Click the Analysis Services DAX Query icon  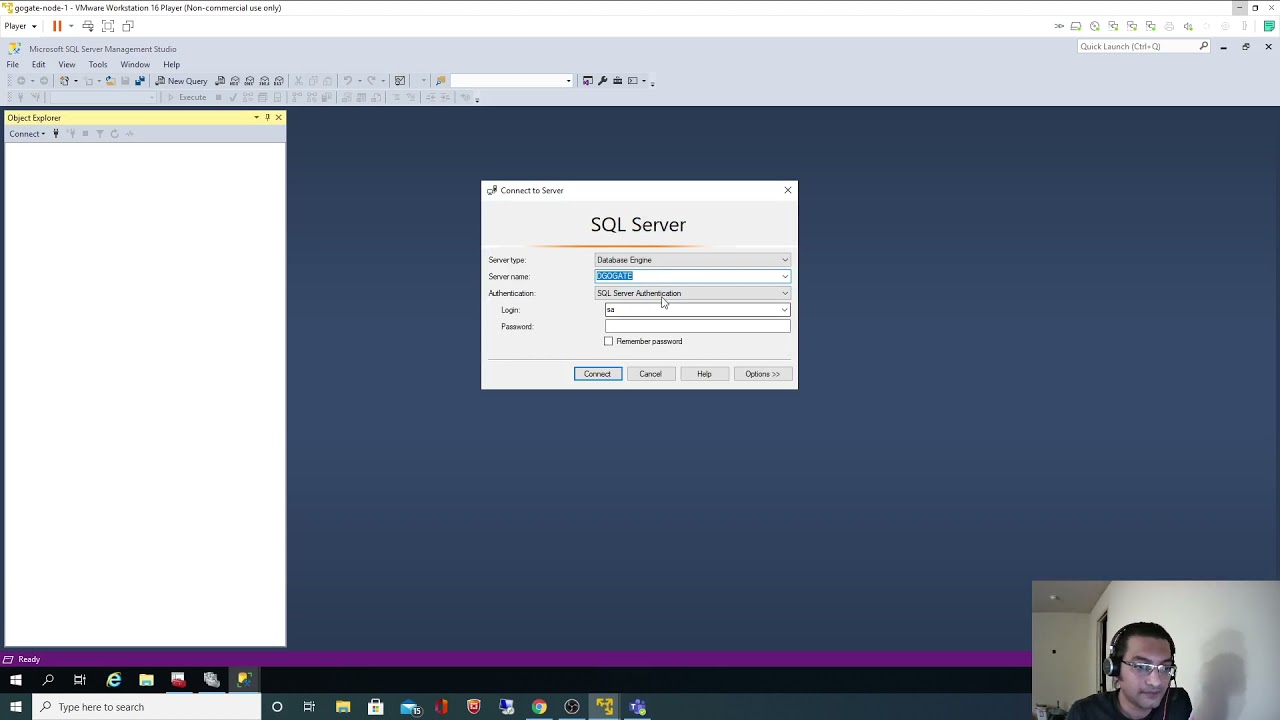click(279, 81)
